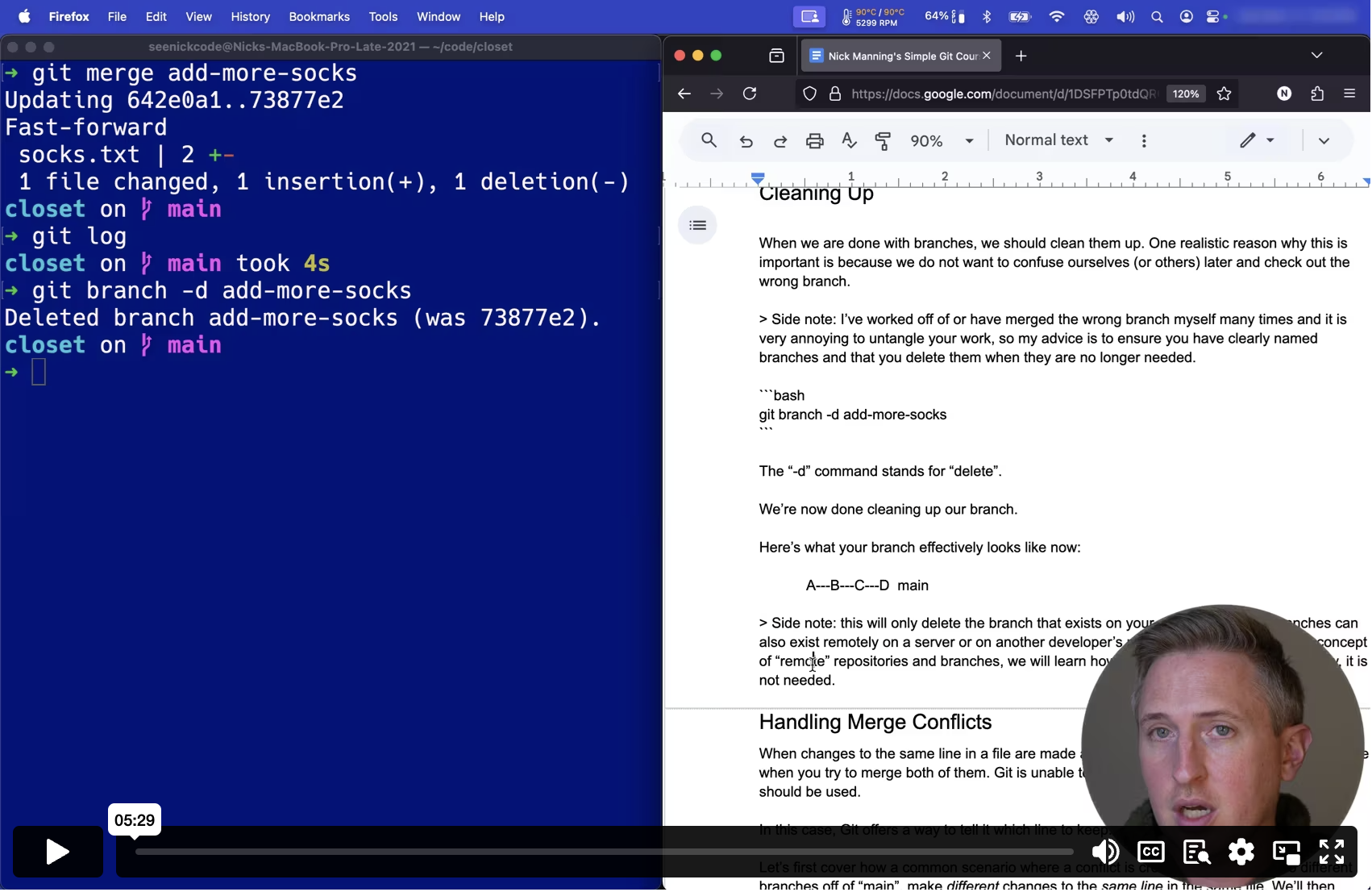
Task: Open the Apple menu
Action: click(x=24, y=16)
